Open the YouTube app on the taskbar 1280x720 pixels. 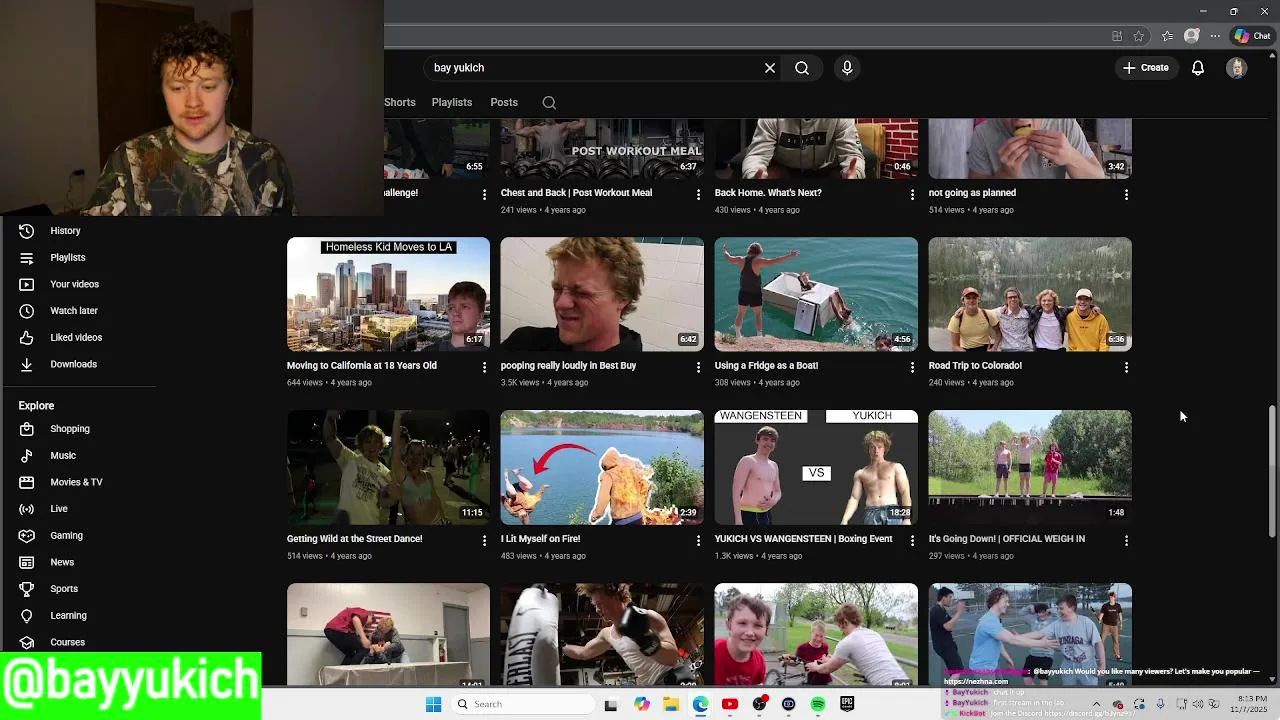coord(730,704)
